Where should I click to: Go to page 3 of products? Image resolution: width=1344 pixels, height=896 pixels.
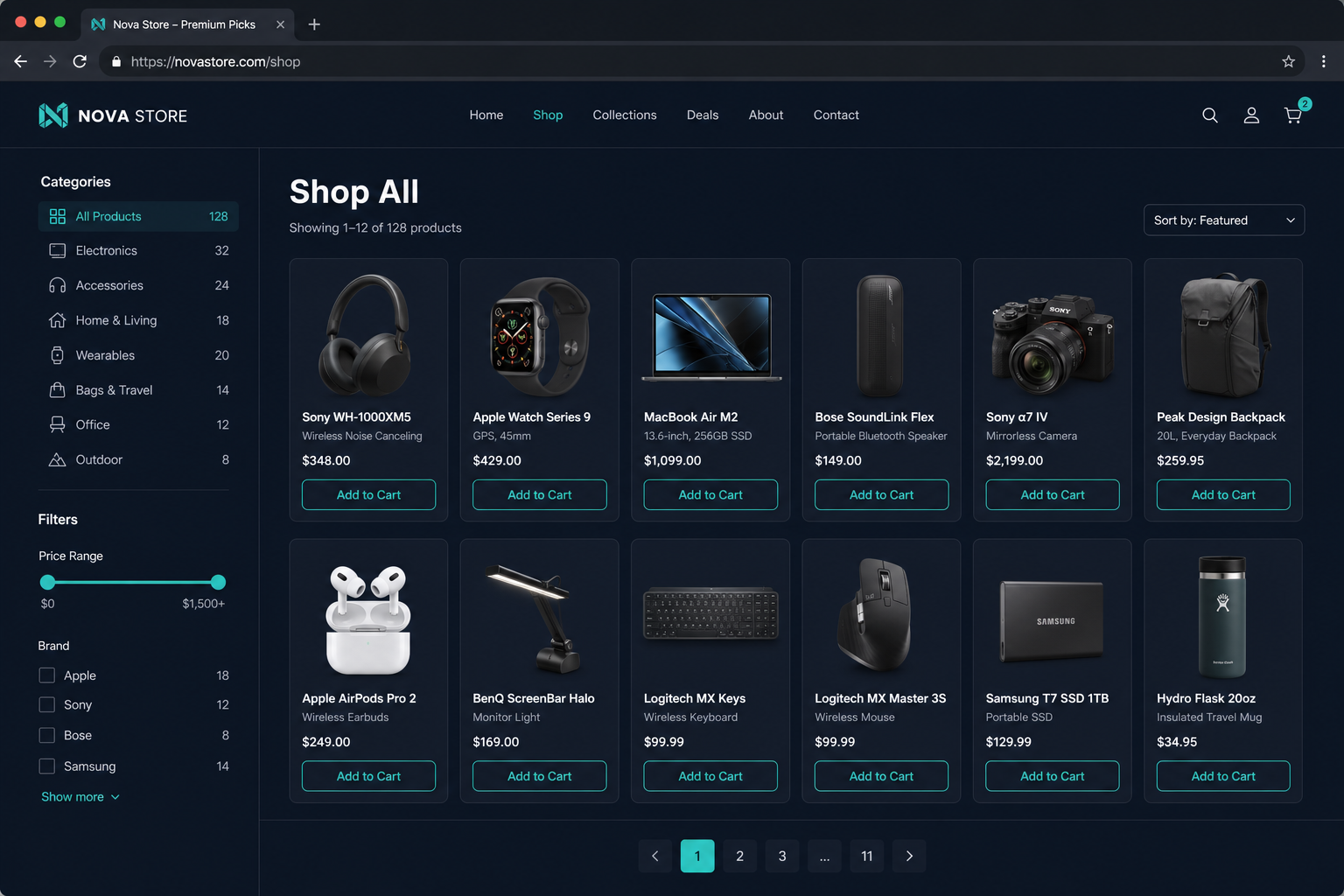(782, 856)
